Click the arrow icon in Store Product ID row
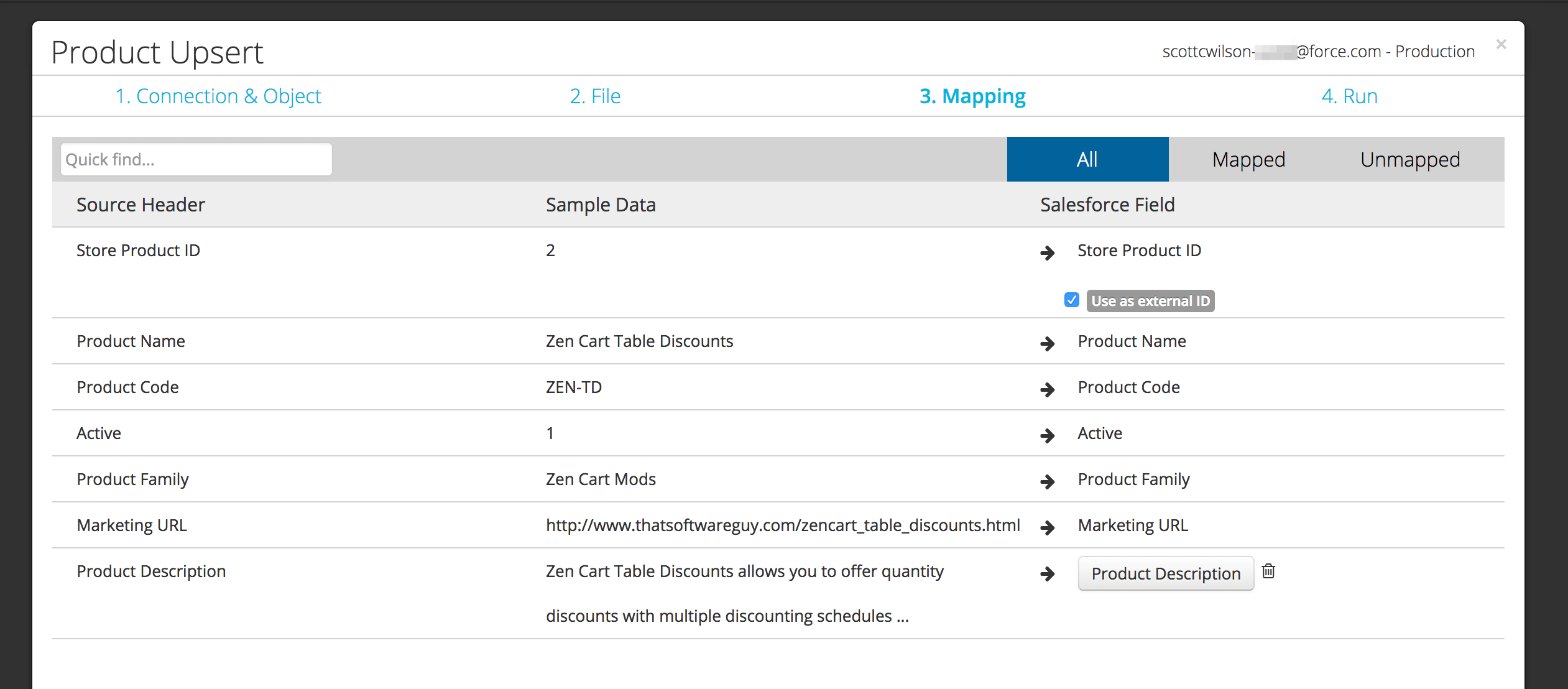 (x=1048, y=252)
